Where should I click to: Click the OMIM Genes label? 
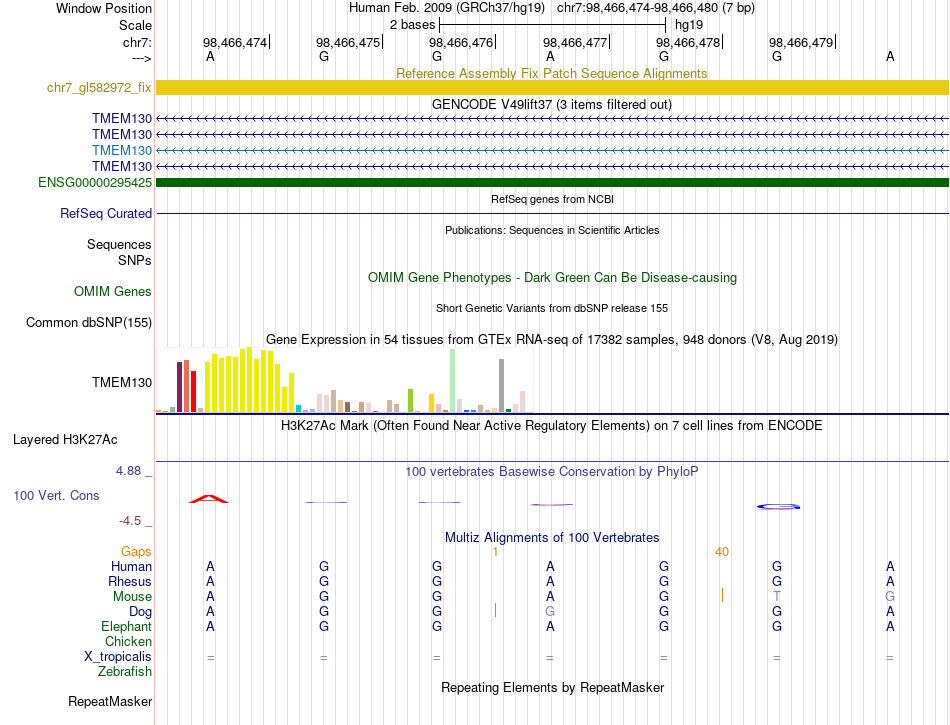(112, 291)
